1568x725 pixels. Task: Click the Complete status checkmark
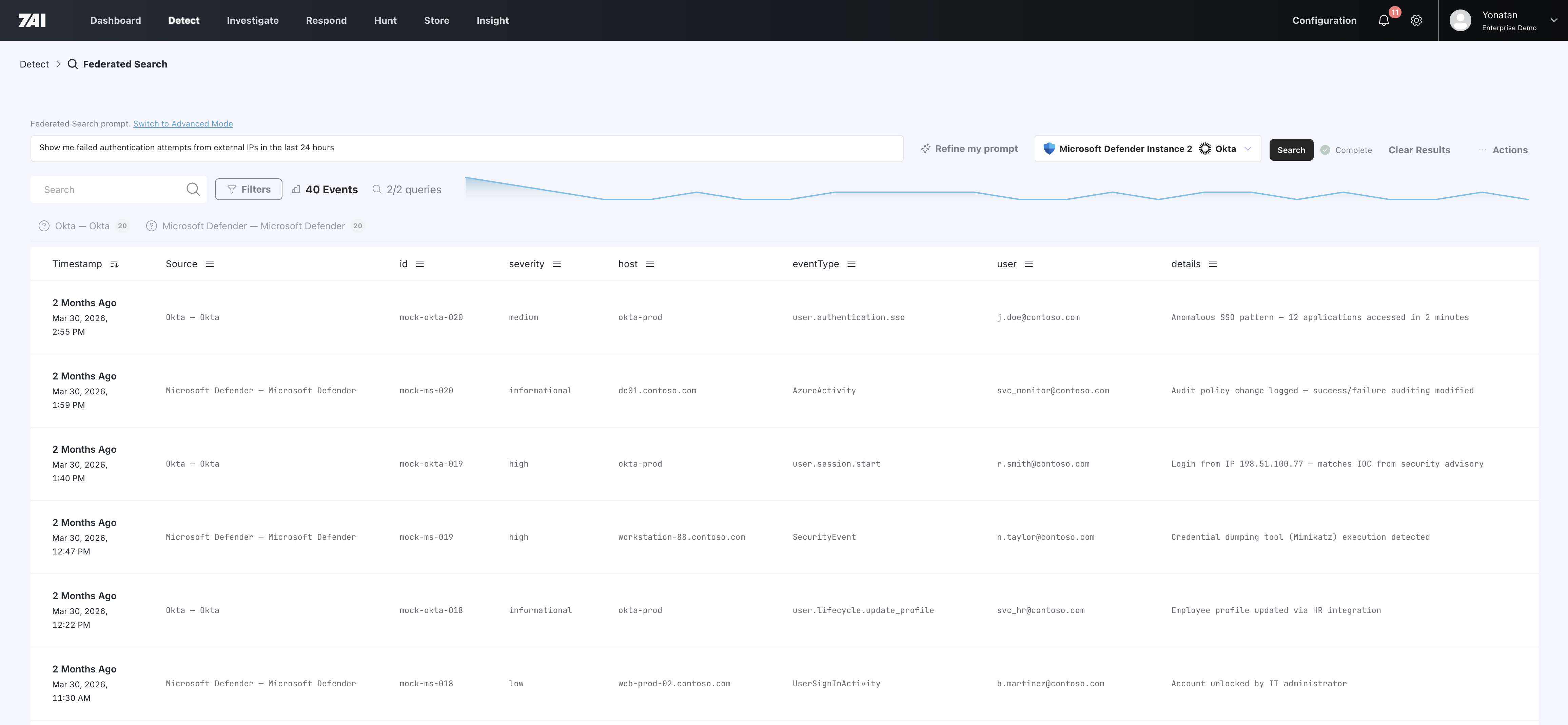point(1325,150)
